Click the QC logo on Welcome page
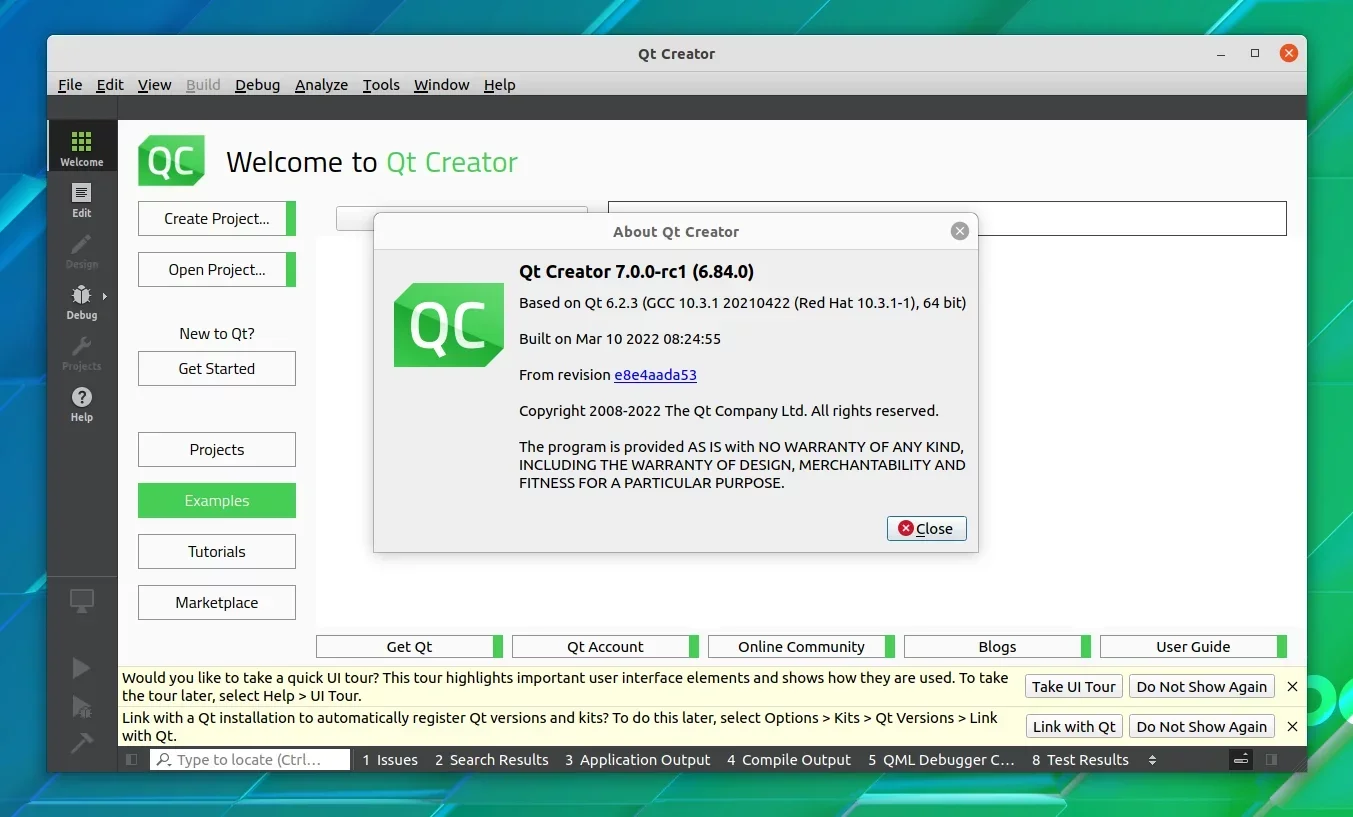Viewport: 1353px width, 817px height. (171, 161)
